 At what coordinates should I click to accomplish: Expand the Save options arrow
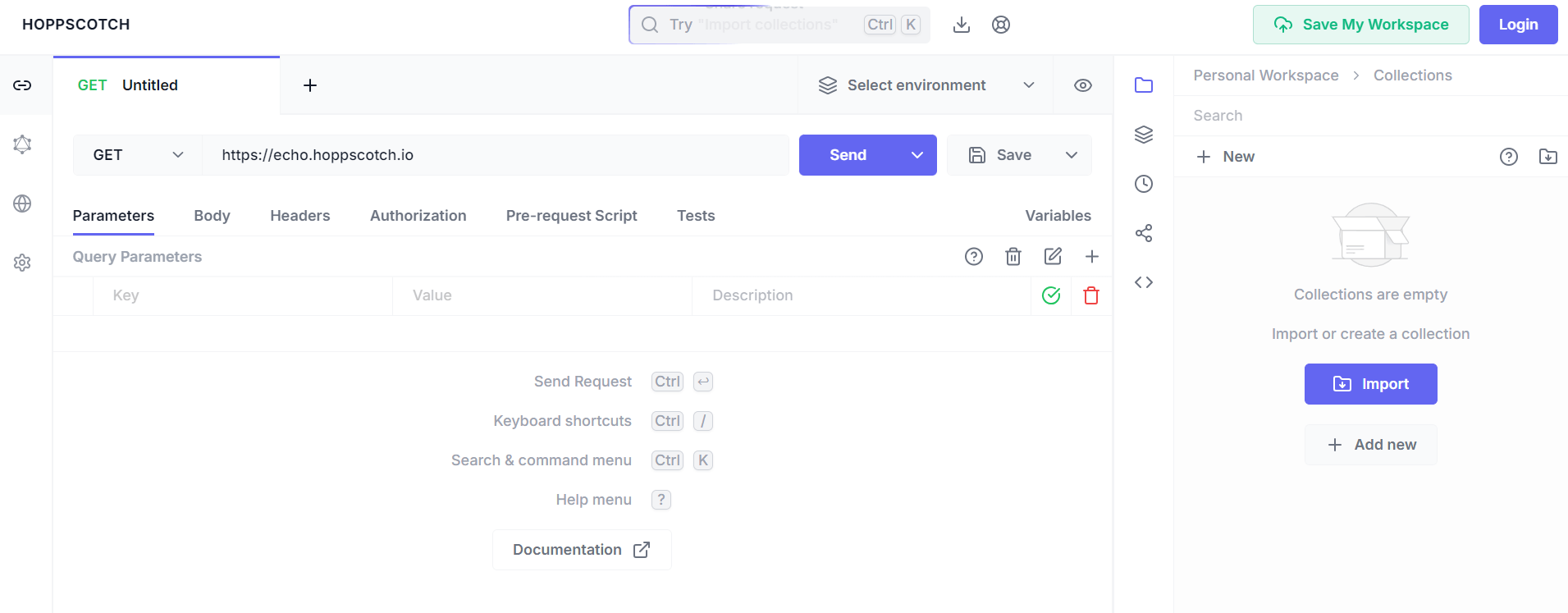tap(1072, 155)
